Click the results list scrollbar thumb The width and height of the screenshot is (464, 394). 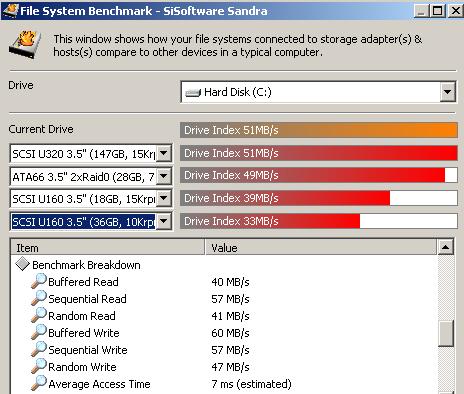(x=446, y=333)
